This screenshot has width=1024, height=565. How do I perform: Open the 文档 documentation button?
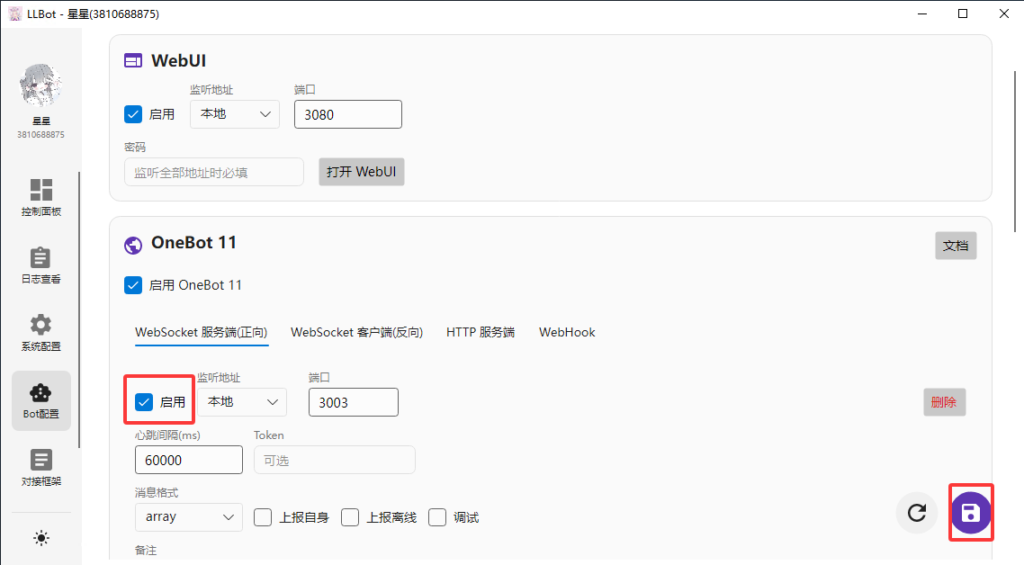pos(955,246)
